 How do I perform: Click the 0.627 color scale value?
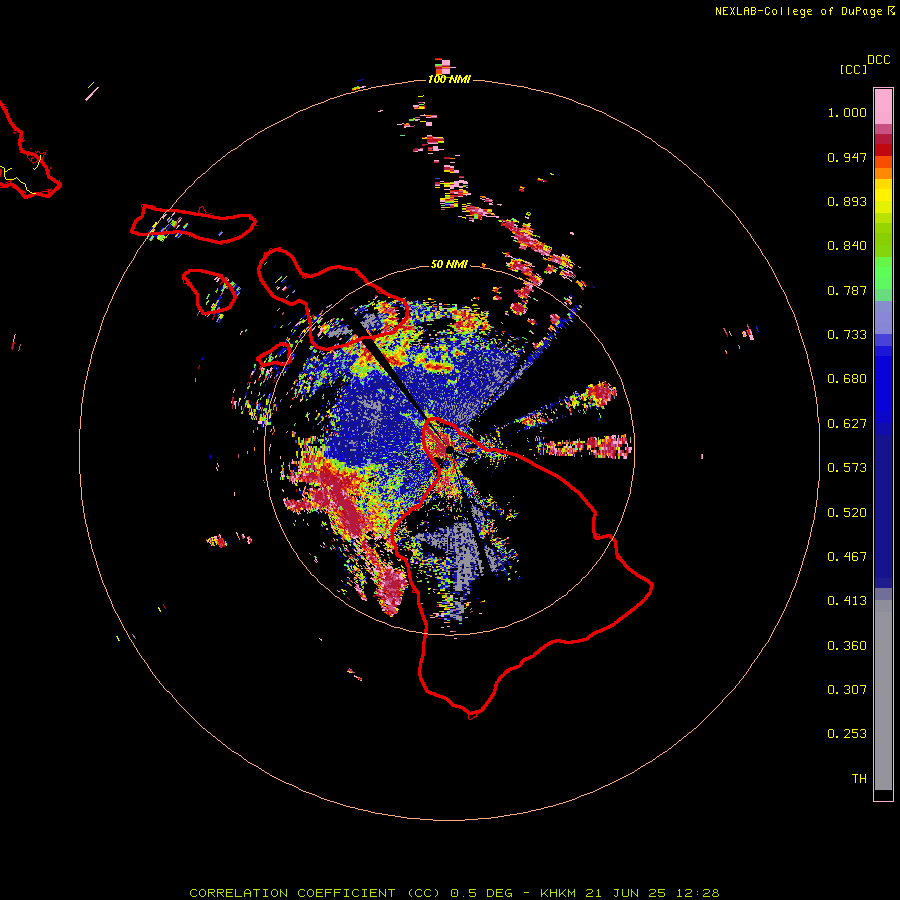[x=847, y=424]
